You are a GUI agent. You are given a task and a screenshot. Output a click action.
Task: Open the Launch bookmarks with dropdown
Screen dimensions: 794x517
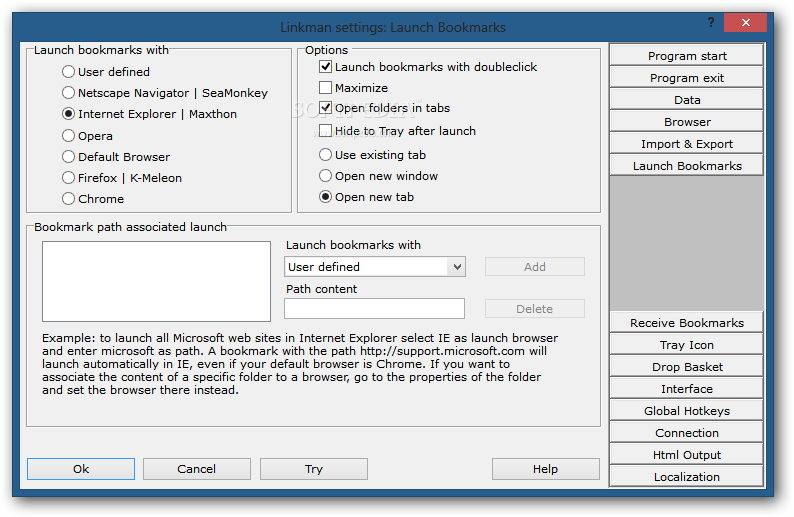point(375,267)
